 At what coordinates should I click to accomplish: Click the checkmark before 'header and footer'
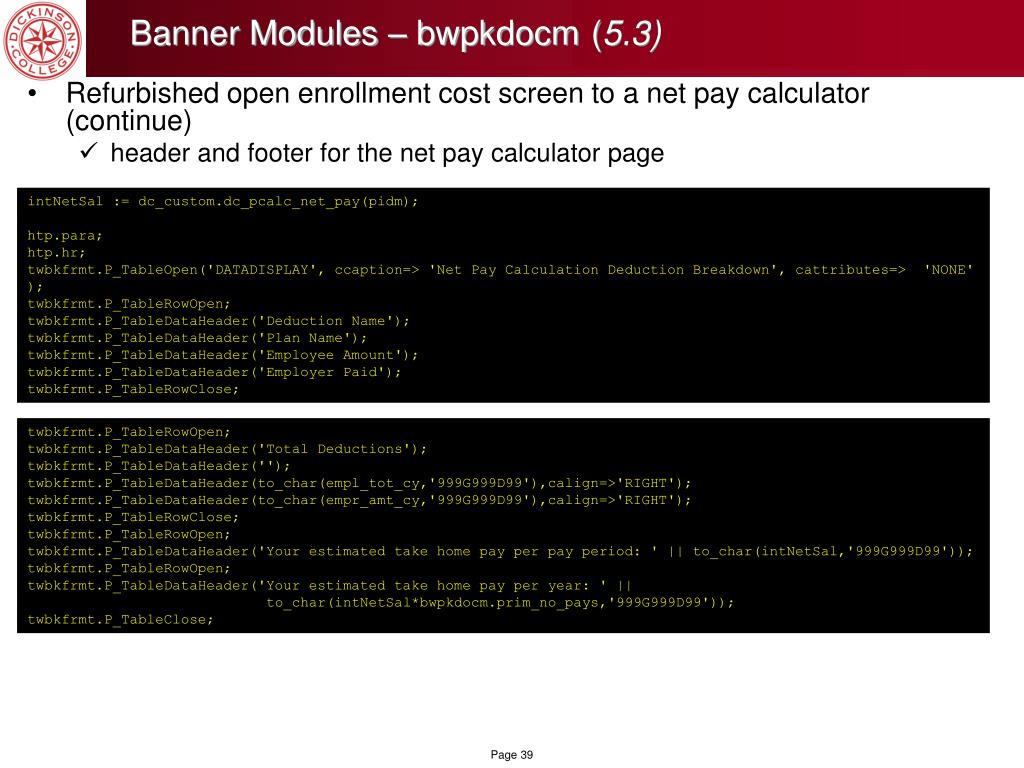[x=88, y=152]
